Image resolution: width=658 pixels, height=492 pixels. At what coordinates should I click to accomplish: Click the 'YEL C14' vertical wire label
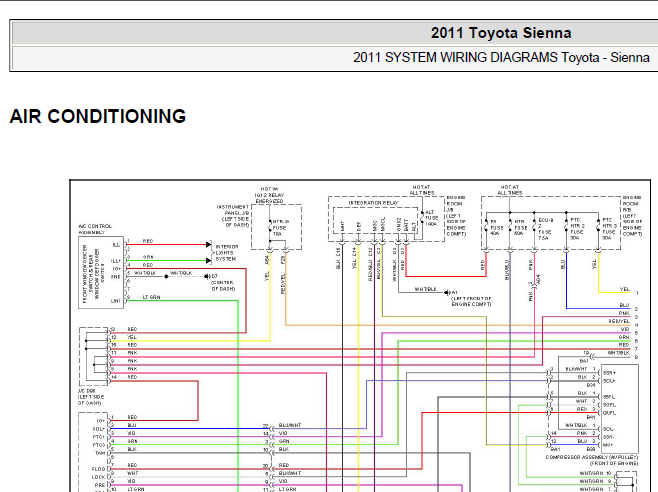click(x=355, y=258)
